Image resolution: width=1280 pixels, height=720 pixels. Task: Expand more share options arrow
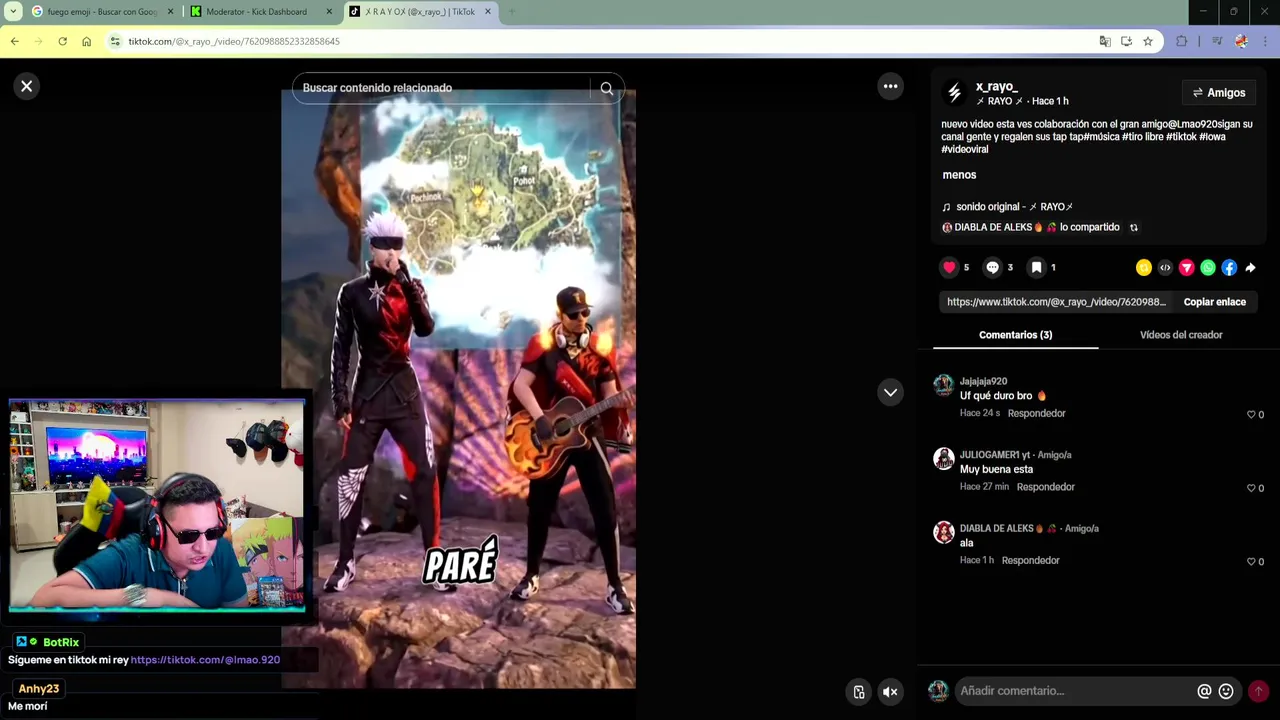point(1250,267)
